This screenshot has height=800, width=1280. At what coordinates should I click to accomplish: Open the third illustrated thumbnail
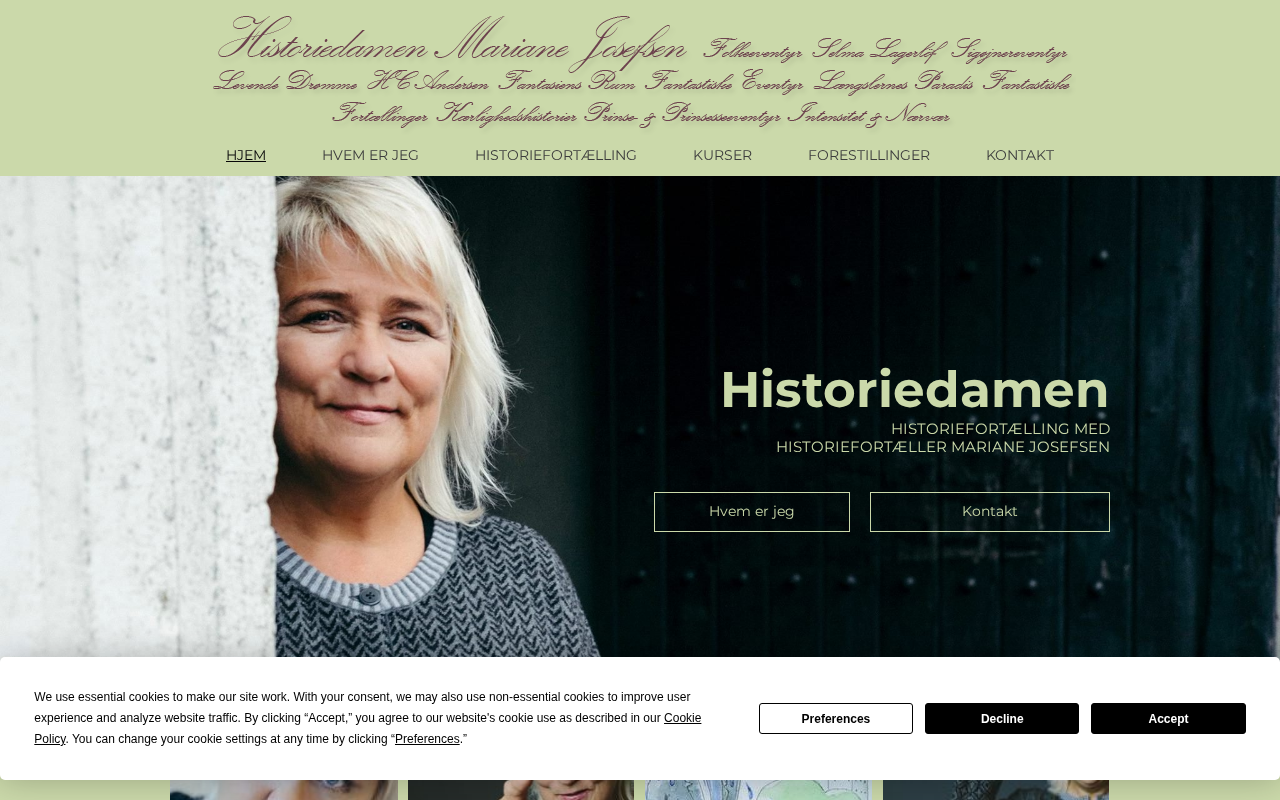758,790
